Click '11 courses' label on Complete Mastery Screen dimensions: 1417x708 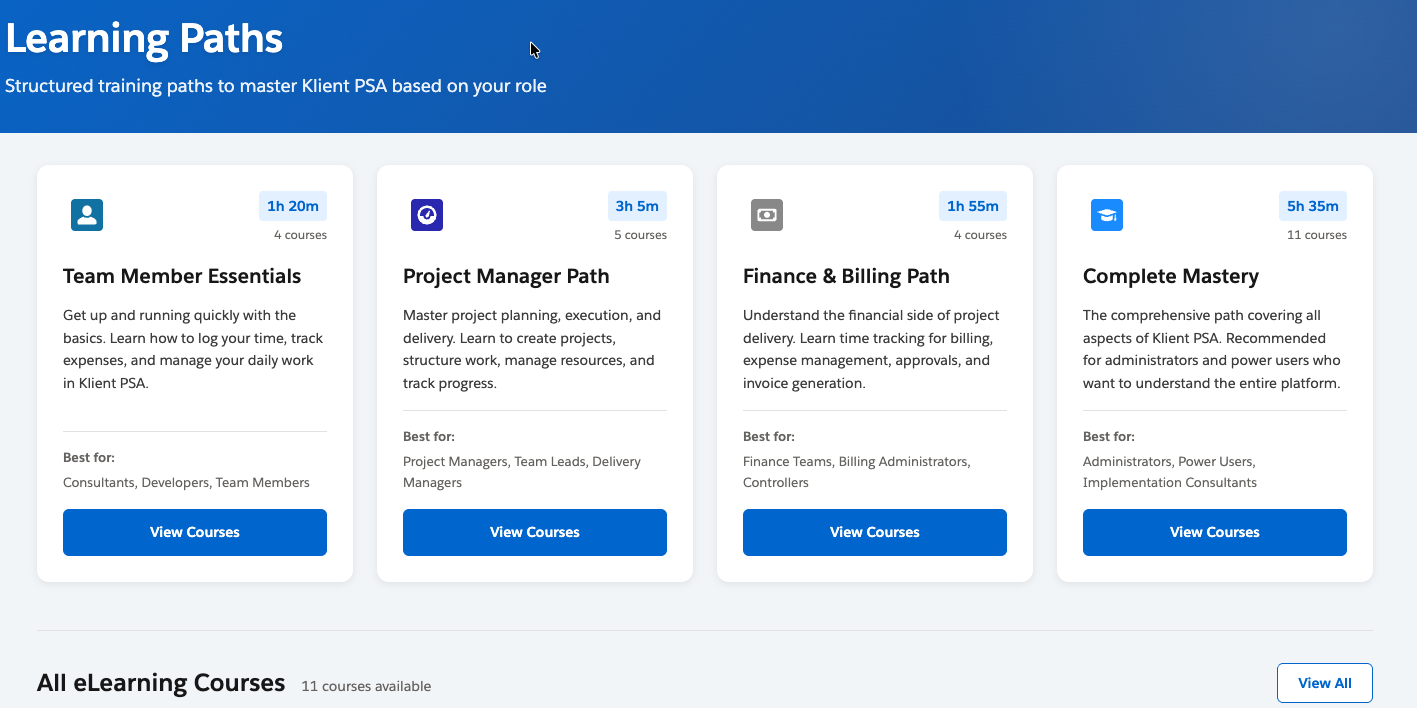1317,235
